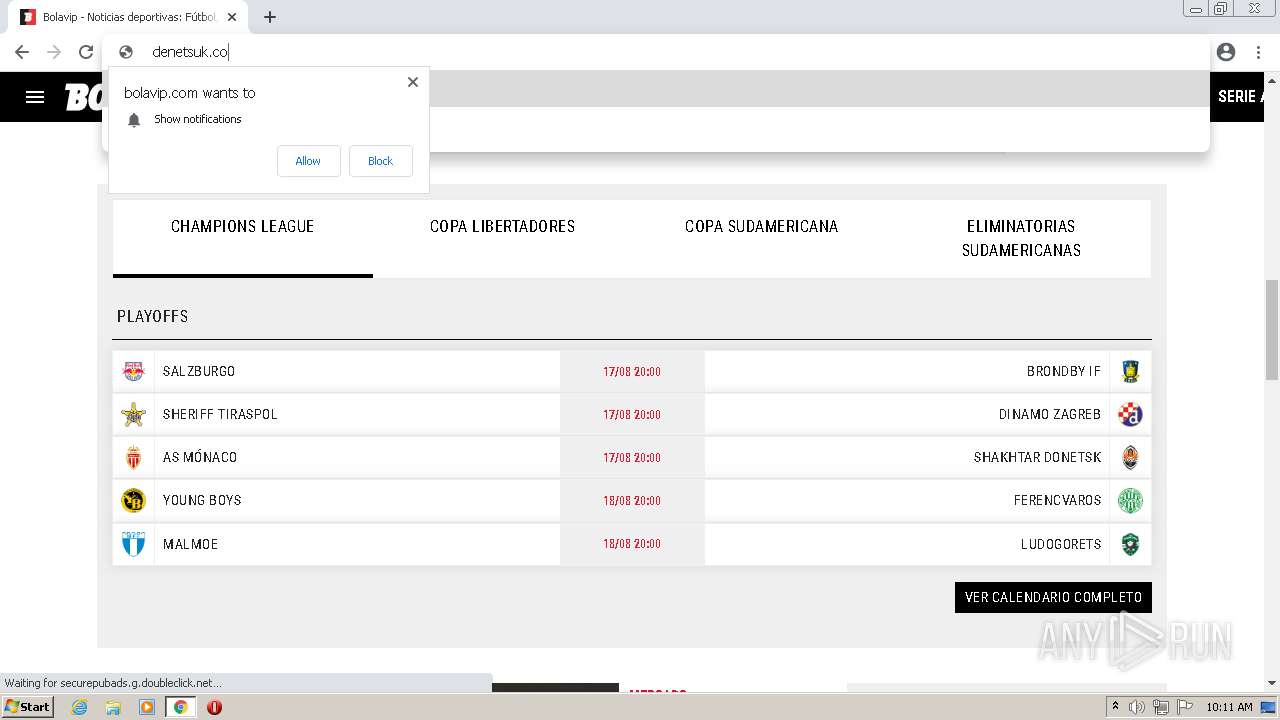Image resolution: width=1280 pixels, height=720 pixels.
Task: Open the hamburger site menu
Action: click(35, 97)
